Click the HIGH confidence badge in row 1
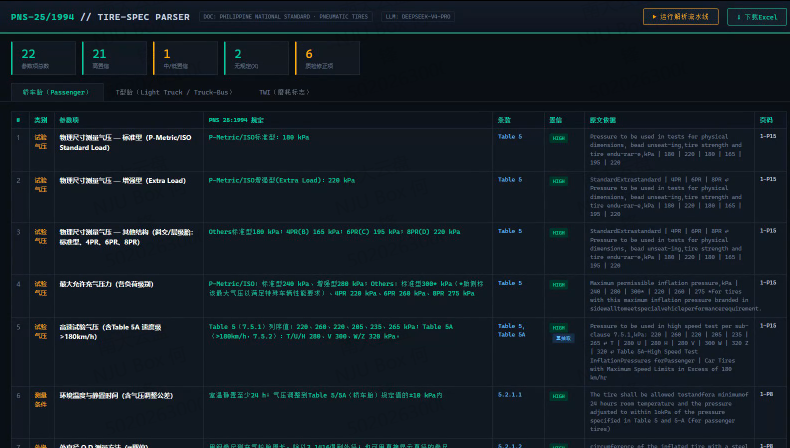This screenshot has width=790, height=448. click(558, 138)
